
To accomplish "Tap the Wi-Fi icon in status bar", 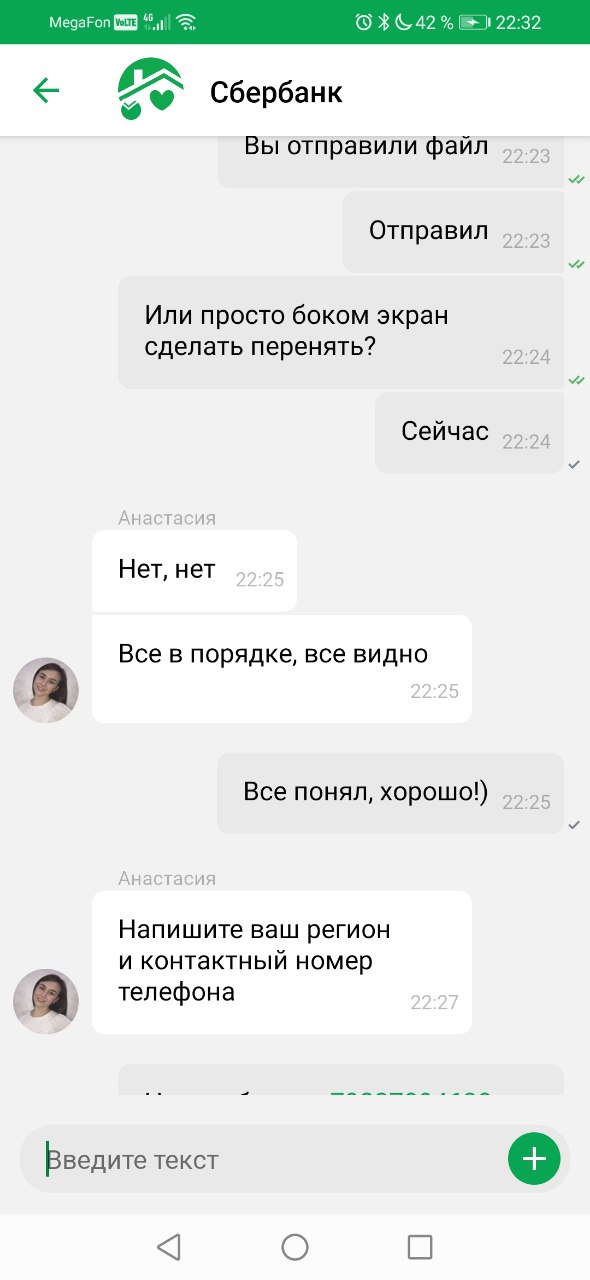I will pos(187,22).
